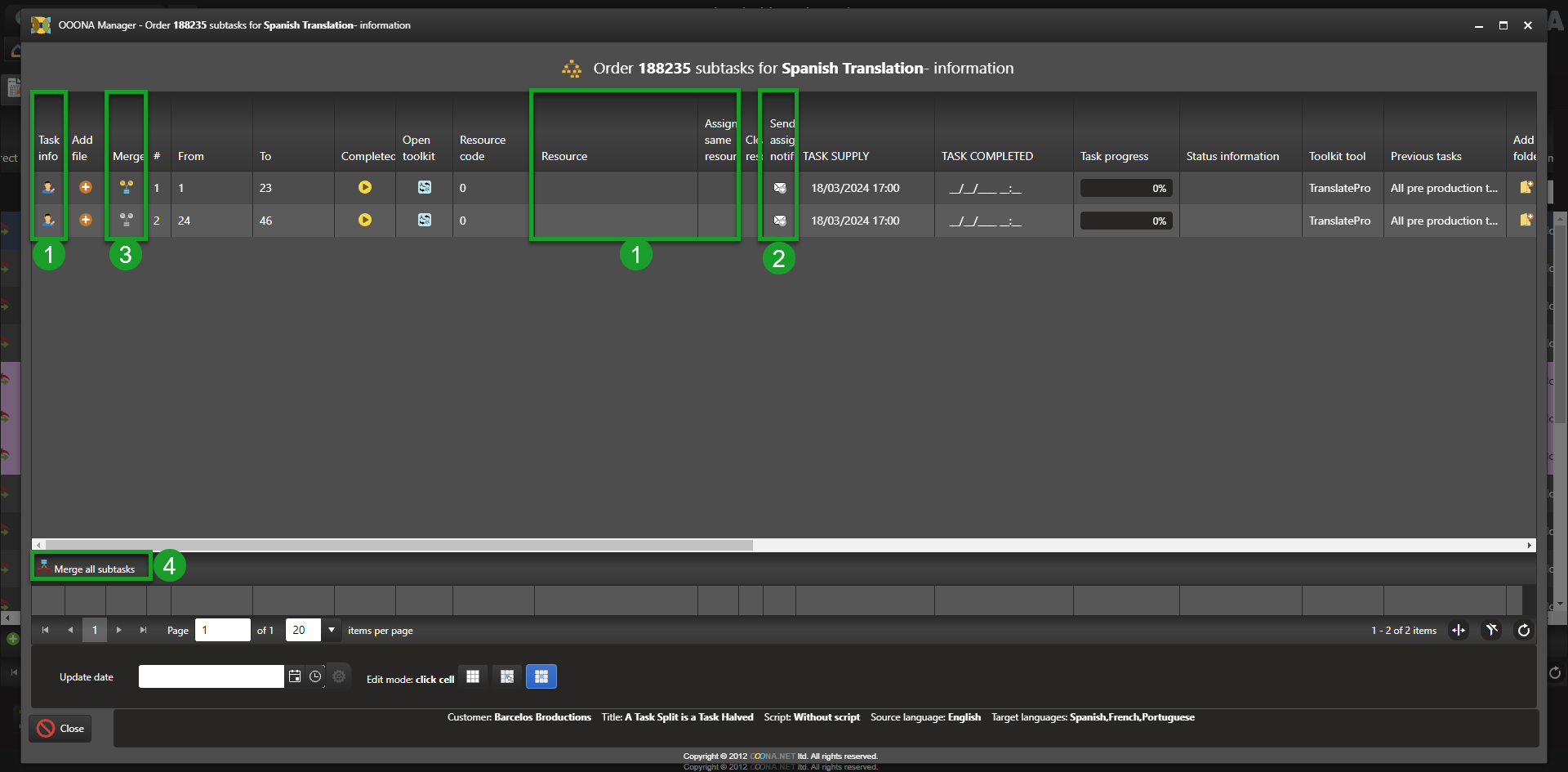This screenshot has width=1568, height=772.
Task: Open the Update date calendar picker
Action: click(x=295, y=676)
